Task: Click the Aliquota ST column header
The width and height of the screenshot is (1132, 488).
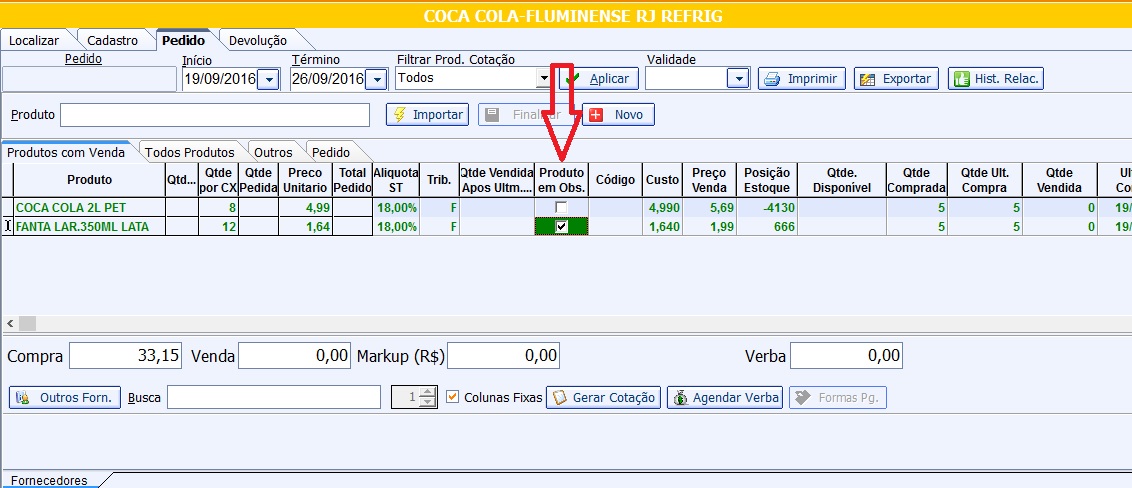Action: pos(396,180)
